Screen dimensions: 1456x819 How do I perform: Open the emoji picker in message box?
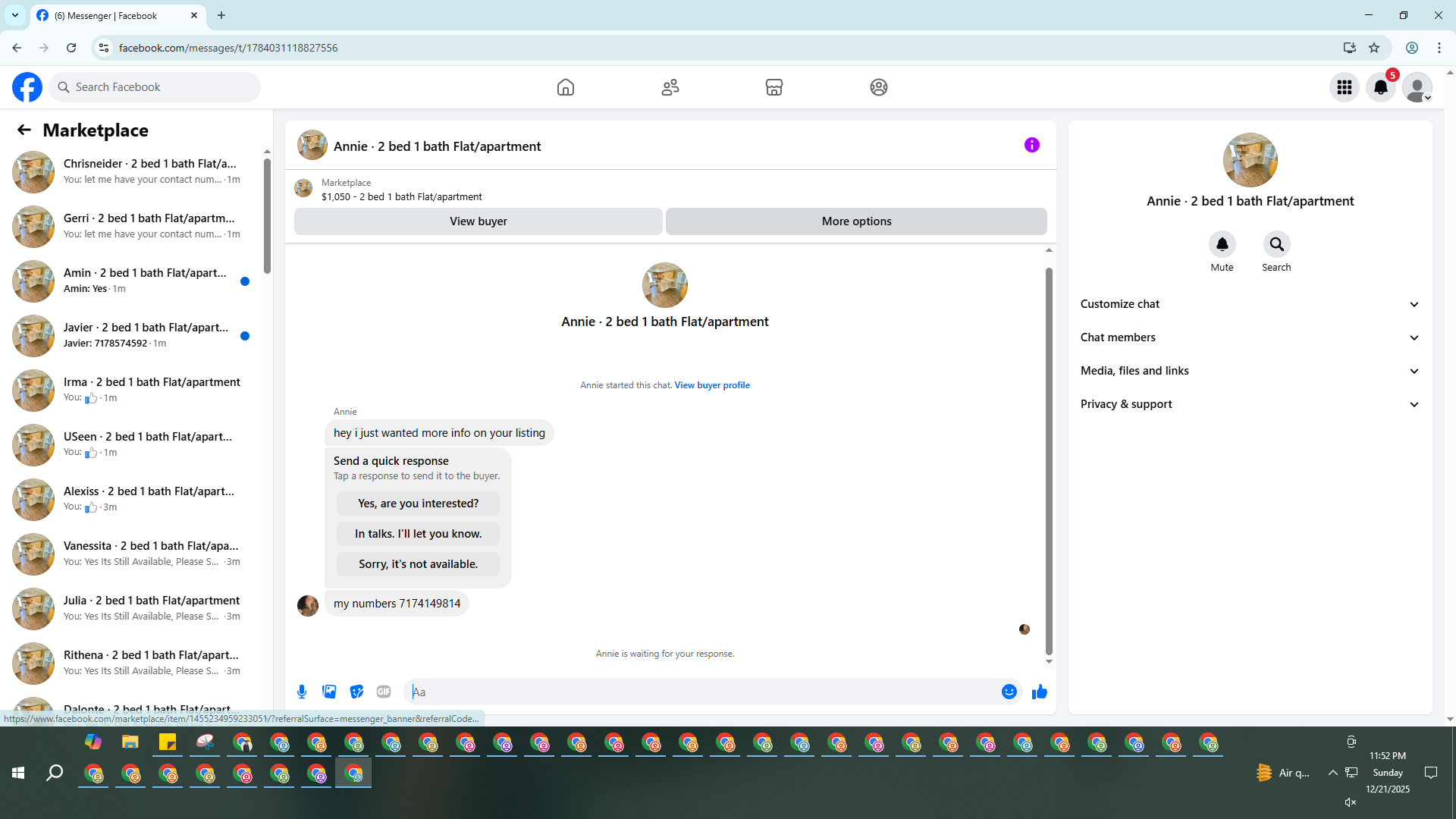(1009, 692)
